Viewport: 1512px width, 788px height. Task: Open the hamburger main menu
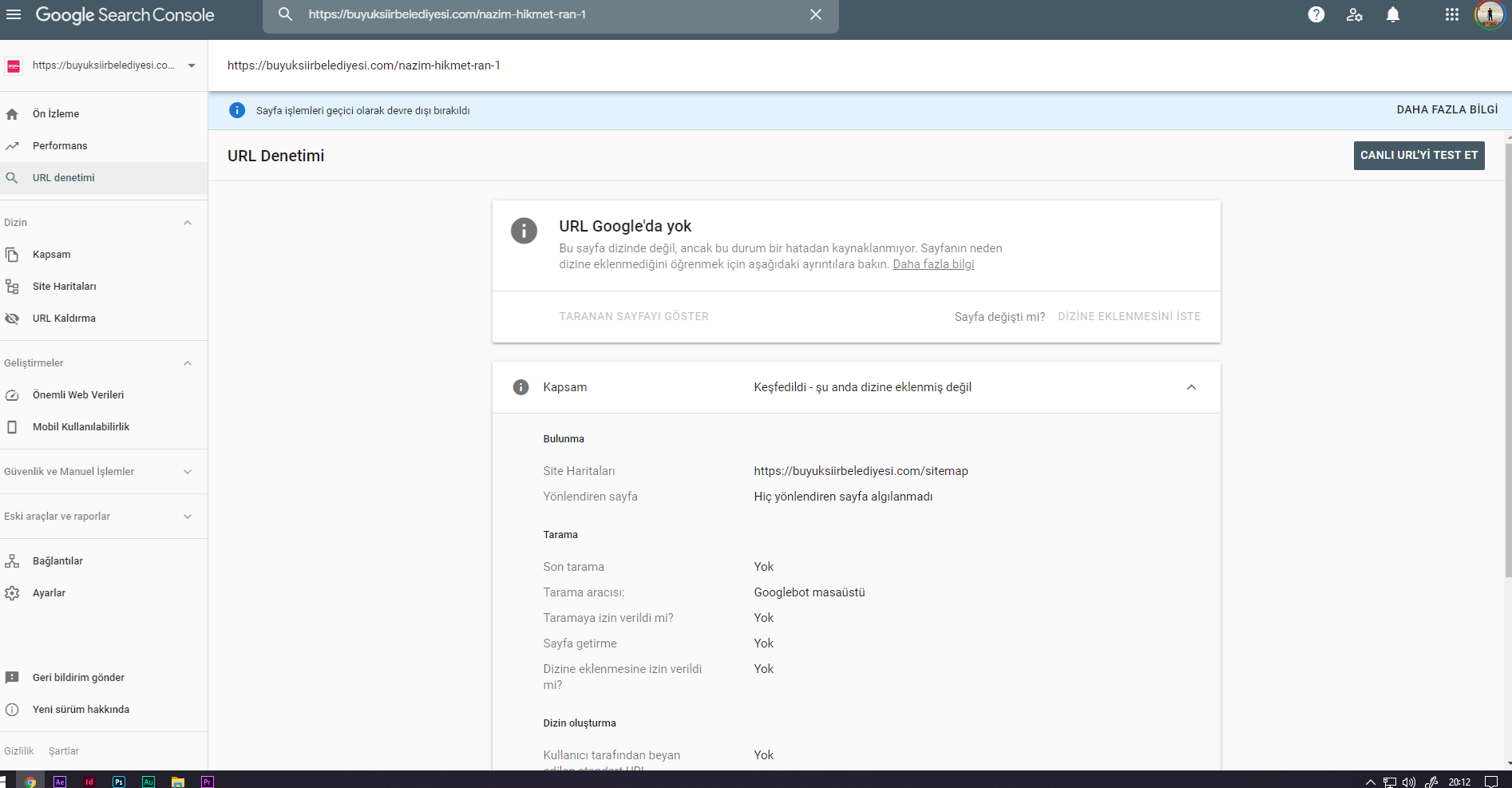(14, 14)
